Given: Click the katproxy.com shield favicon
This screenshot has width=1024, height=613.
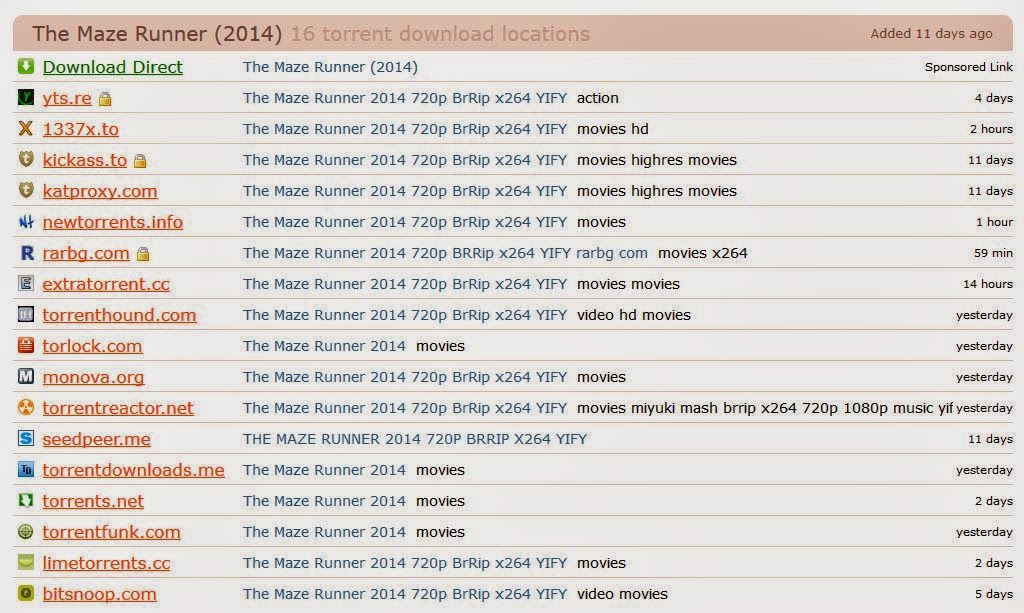Looking at the screenshot, I should click(25, 190).
